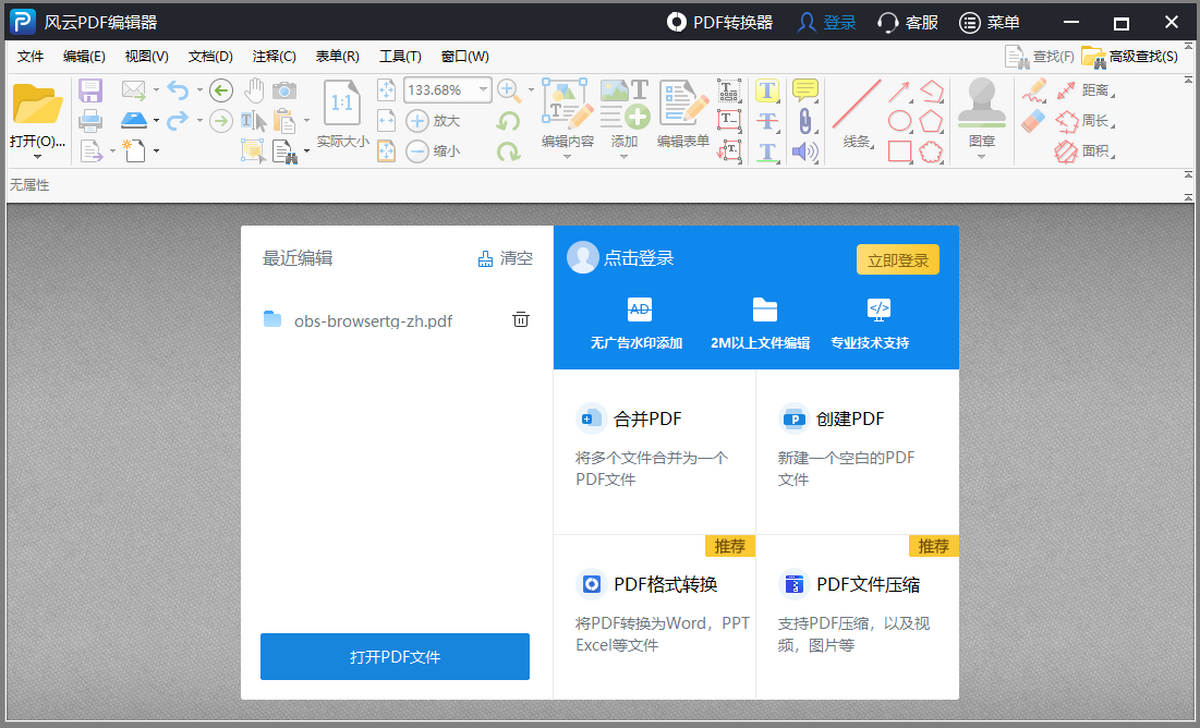Open the 编辑(E) menu
Screen dimensions: 1200x728
point(84,56)
